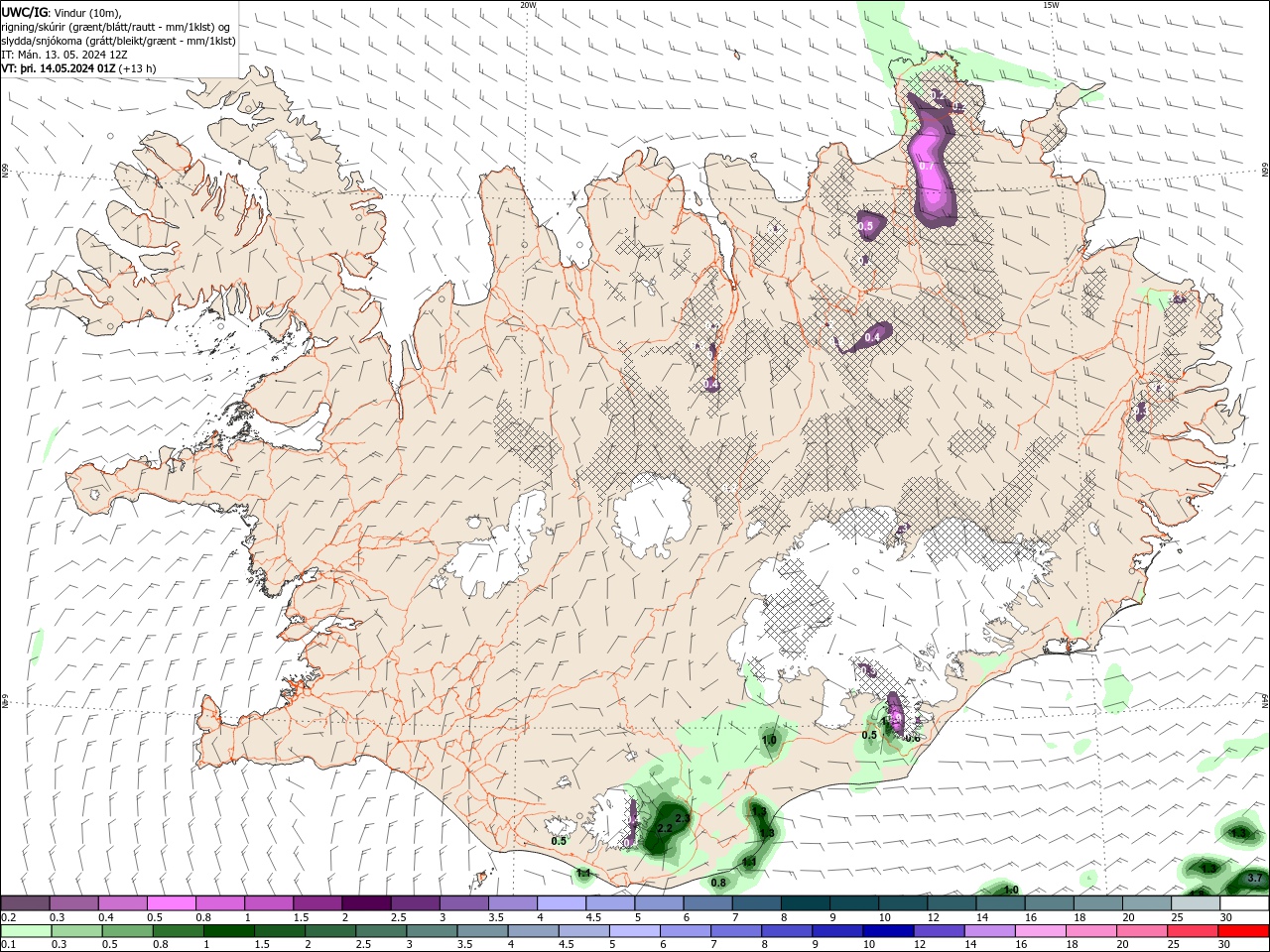Click the dusky purple 0.2 snow legend swatch

click(25, 903)
